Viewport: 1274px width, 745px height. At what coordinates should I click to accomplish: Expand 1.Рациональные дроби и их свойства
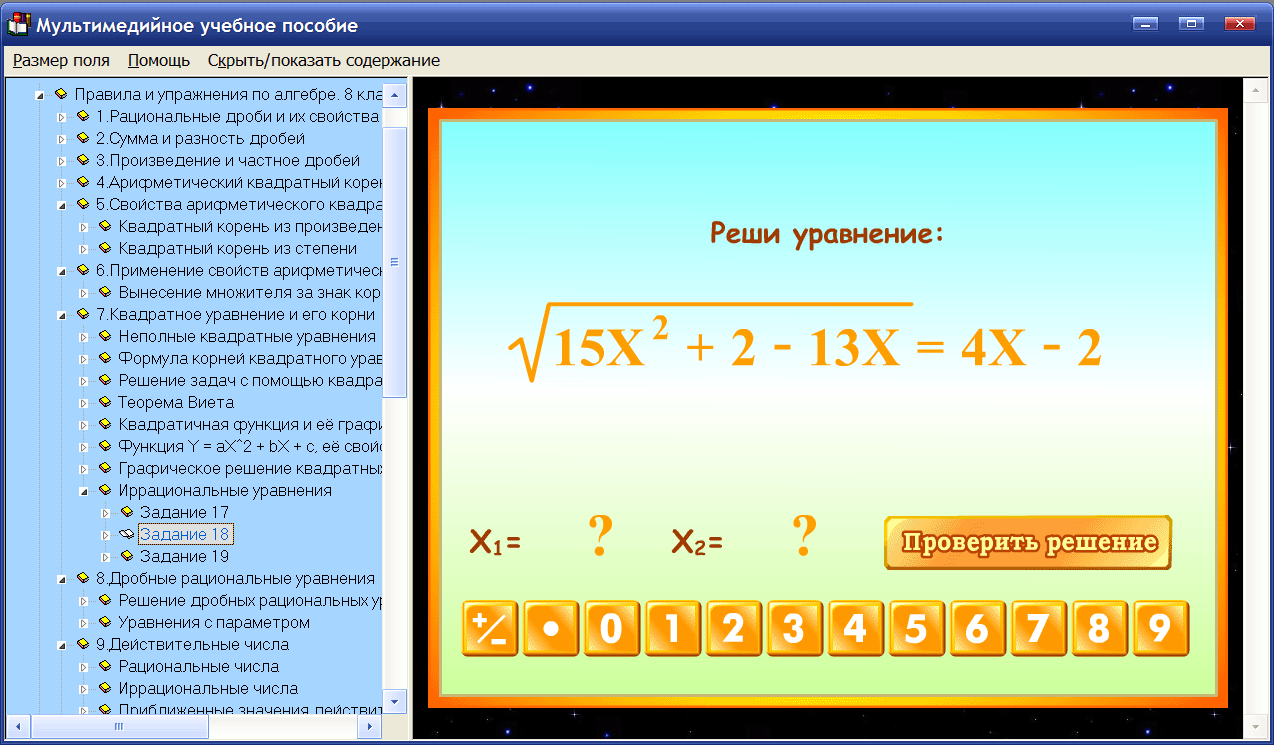click(61, 117)
